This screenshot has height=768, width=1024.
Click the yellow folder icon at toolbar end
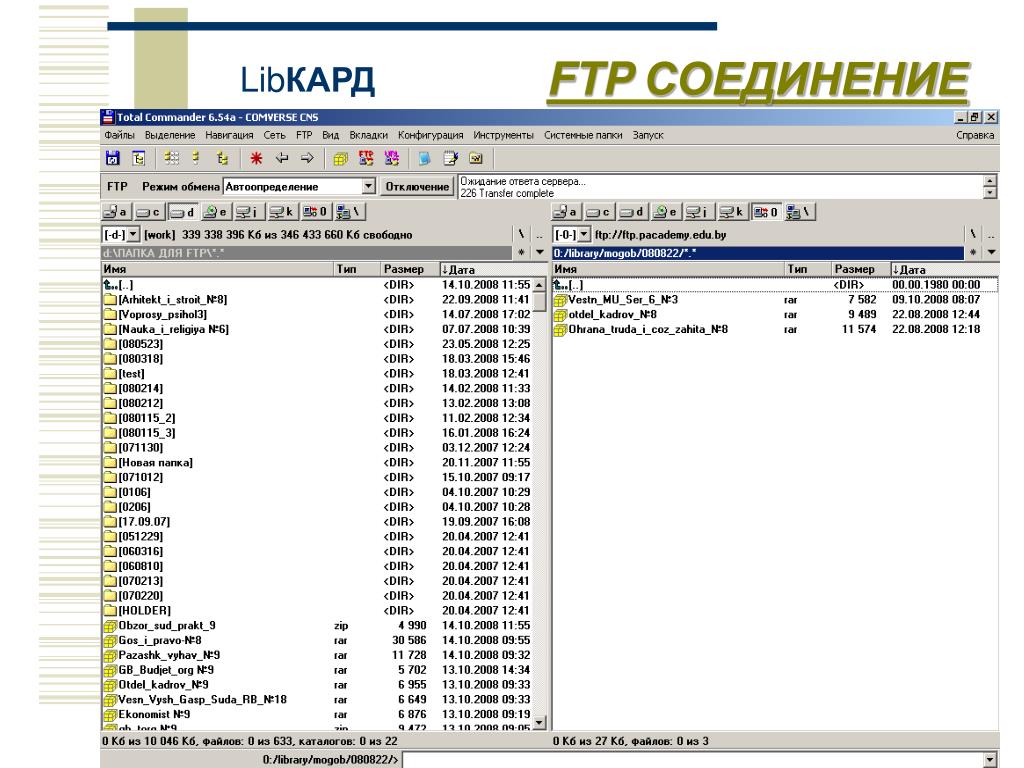(x=476, y=158)
